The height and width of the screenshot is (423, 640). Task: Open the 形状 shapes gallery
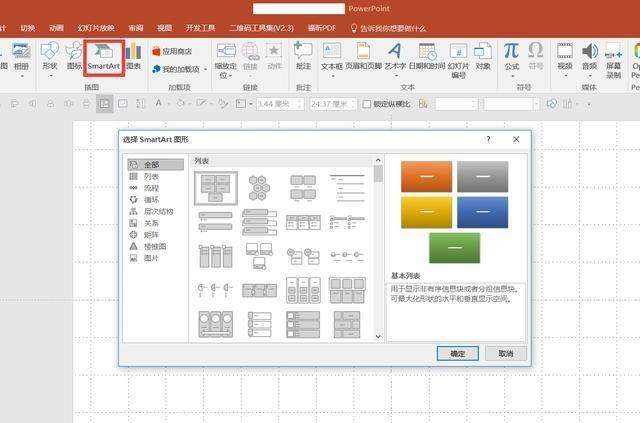pos(50,57)
